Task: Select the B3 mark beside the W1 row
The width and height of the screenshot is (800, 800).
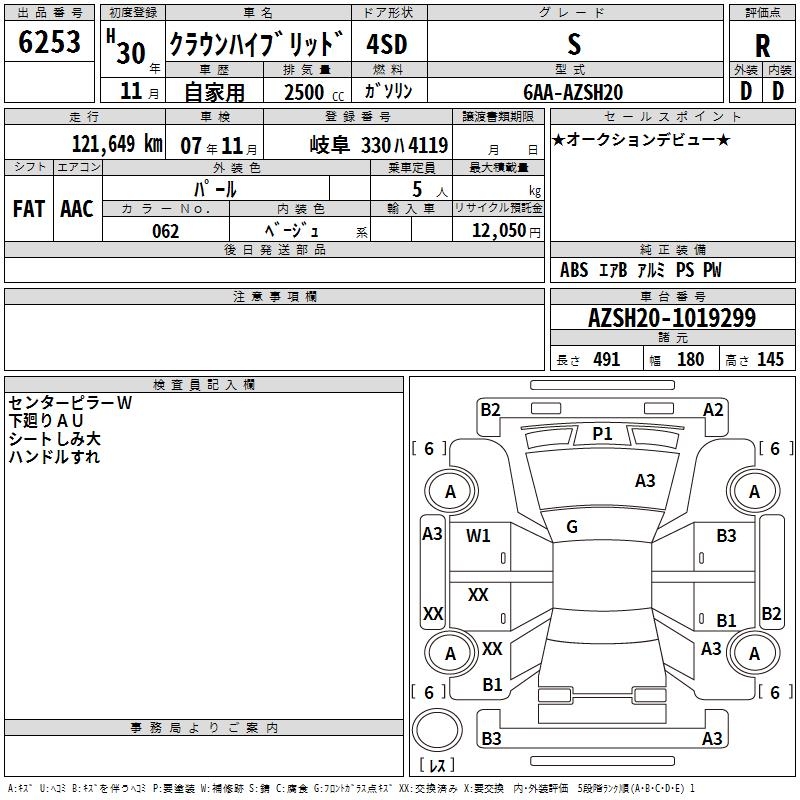Action: 726,536
